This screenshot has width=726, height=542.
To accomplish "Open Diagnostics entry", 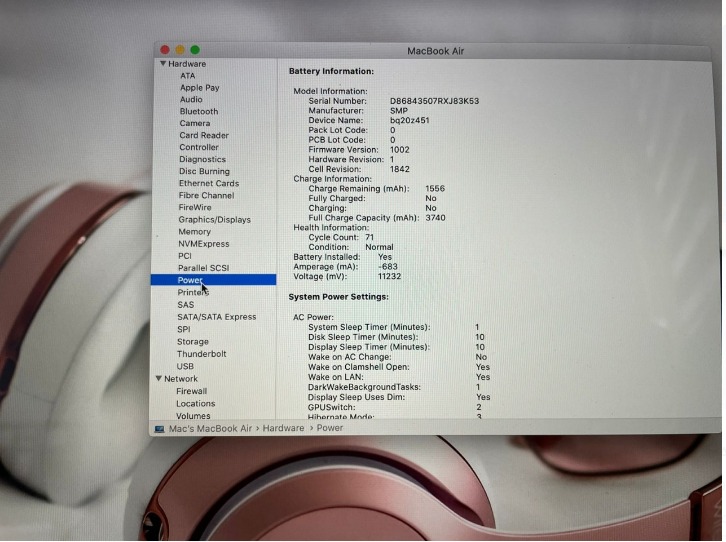I will 202,159.
